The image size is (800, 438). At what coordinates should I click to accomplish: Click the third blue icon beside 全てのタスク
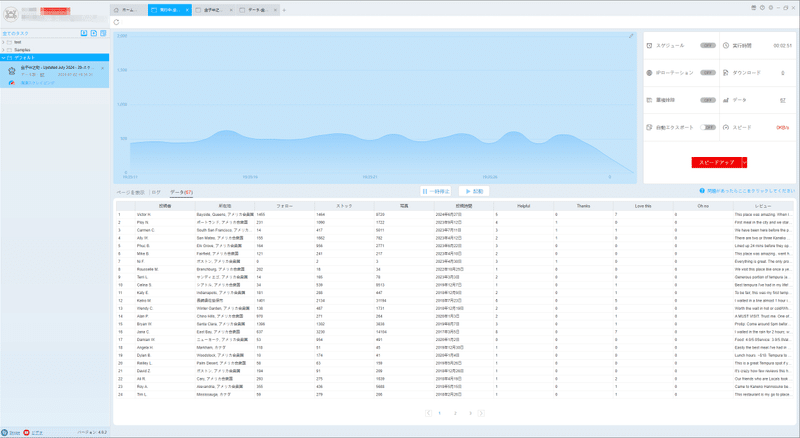(103, 33)
